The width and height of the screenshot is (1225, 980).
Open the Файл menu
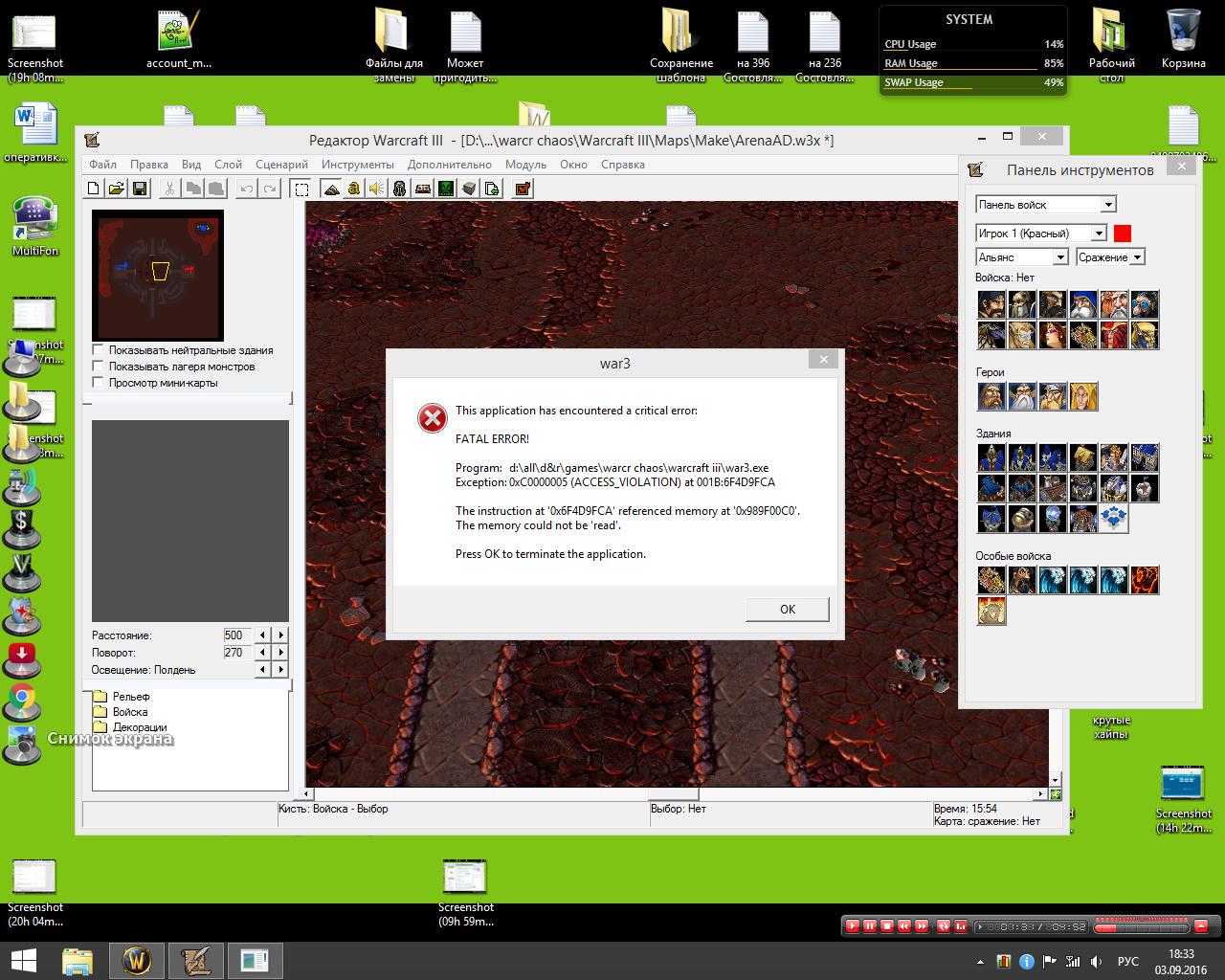[x=102, y=165]
